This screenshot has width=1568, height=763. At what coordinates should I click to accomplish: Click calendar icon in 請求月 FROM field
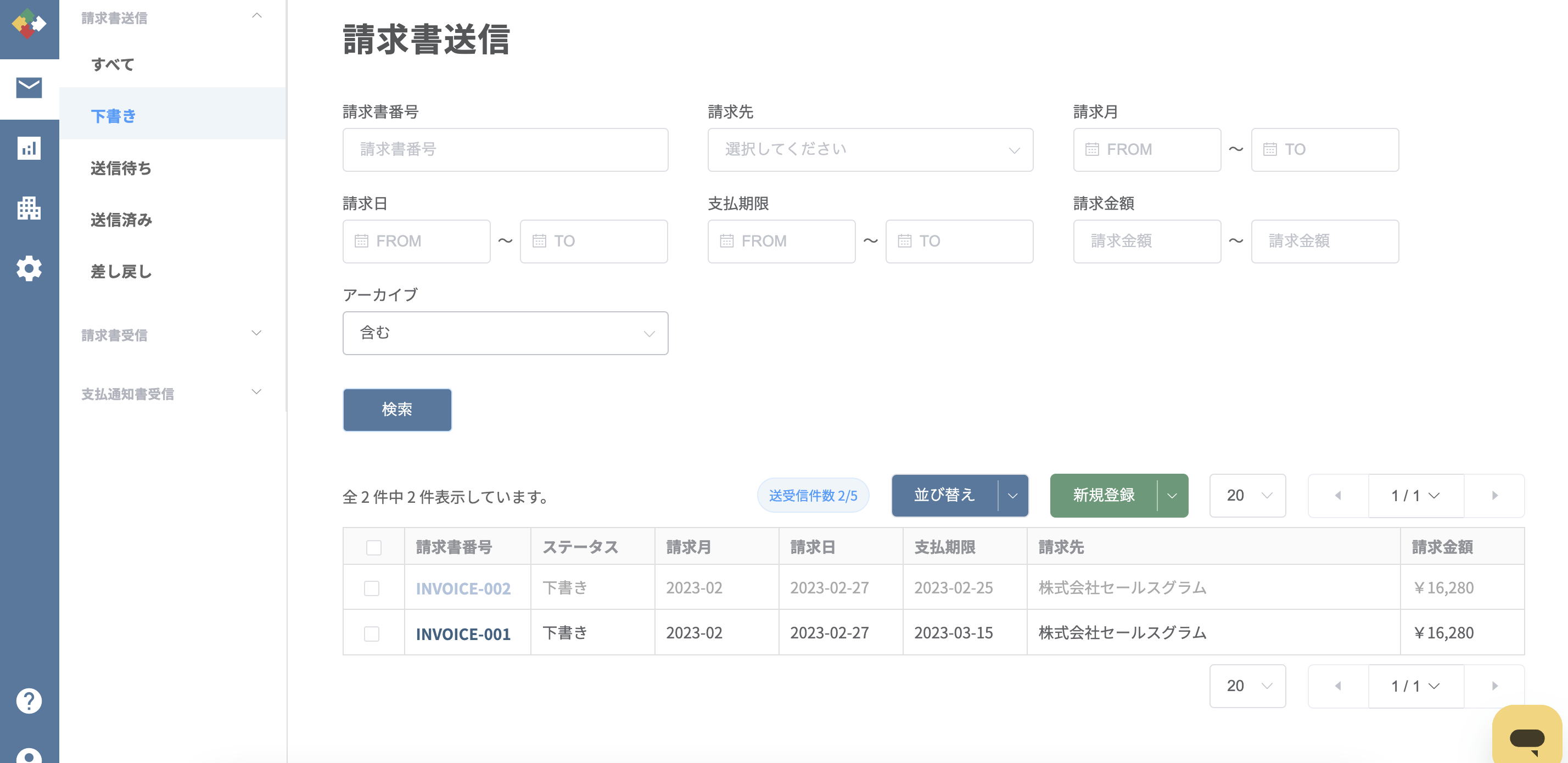pyautogui.click(x=1092, y=149)
